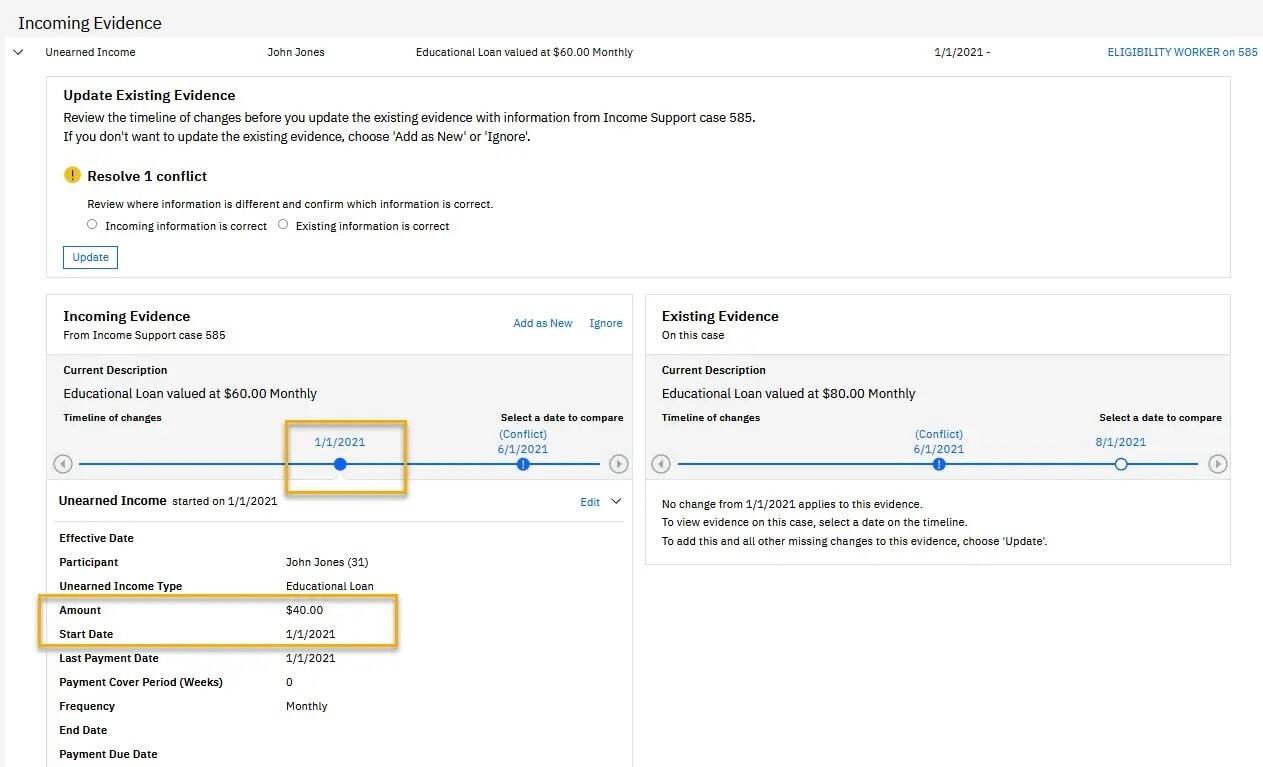Click existing '(Conflict) 6/1/2021' date label
Screen dimensions: 1263x767
[939, 442]
